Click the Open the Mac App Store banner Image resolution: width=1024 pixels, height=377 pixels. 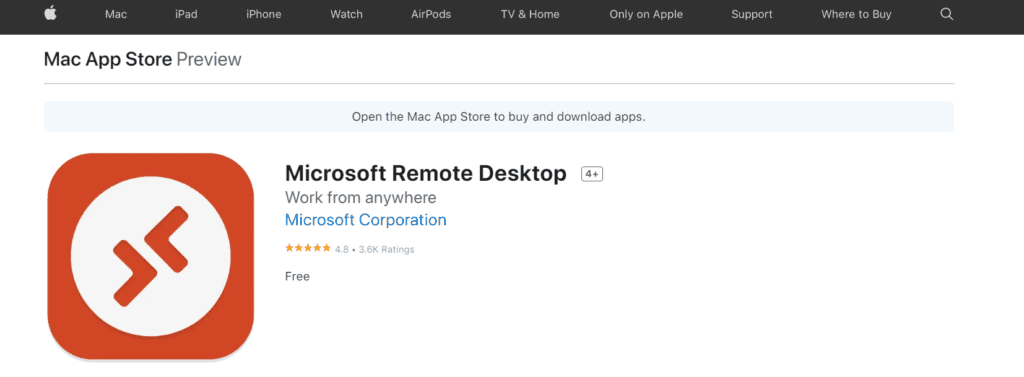pyautogui.click(x=498, y=117)
